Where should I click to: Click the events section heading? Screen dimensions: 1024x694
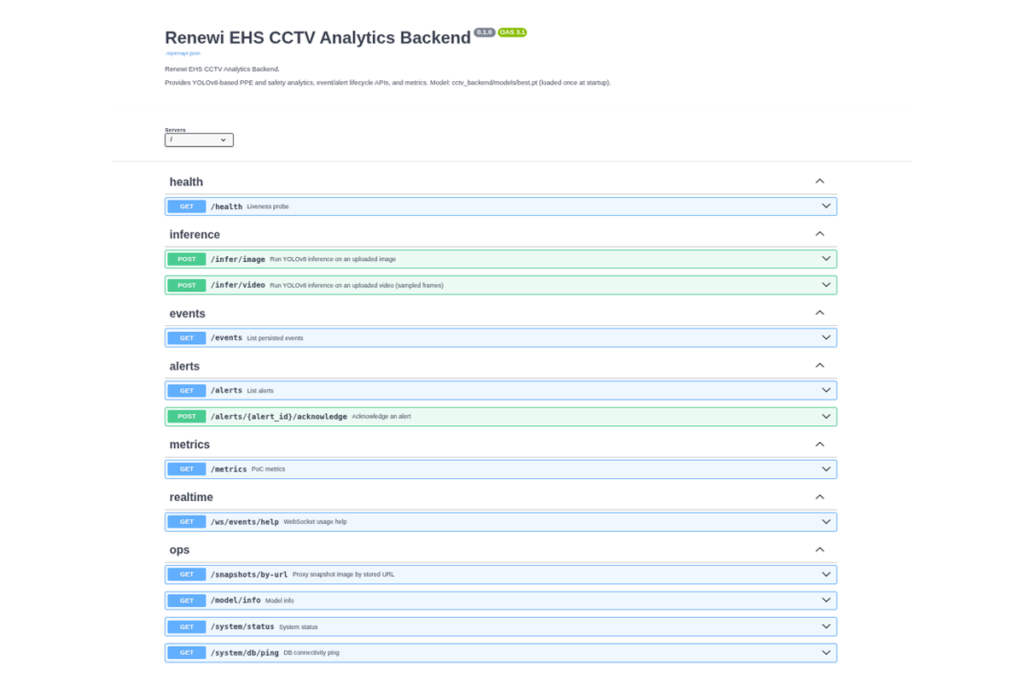[187, 313]
